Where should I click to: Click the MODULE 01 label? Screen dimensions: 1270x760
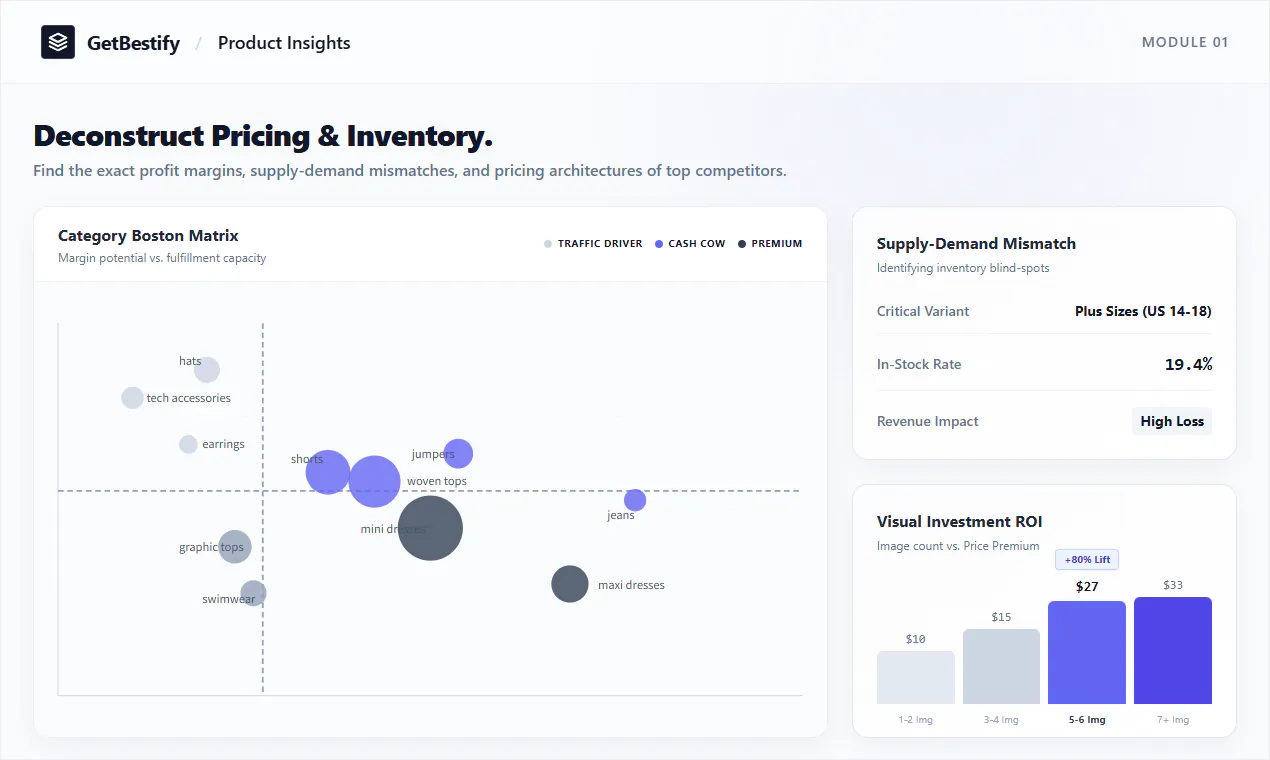[1185, 42]
